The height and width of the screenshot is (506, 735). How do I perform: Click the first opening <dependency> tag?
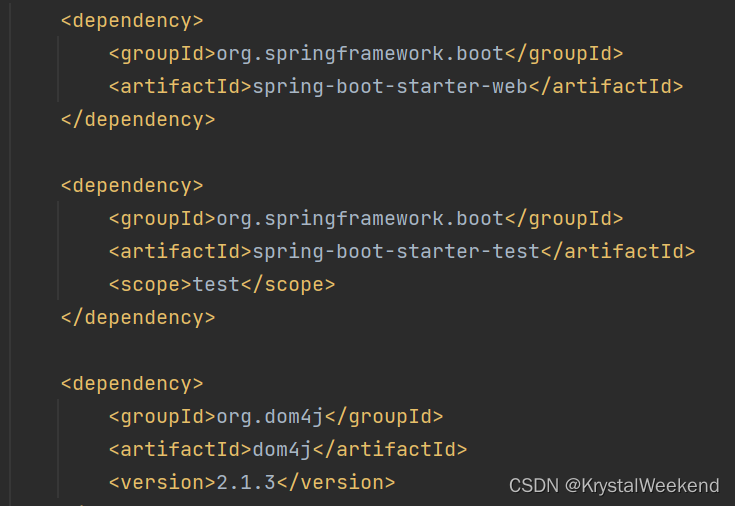pos(132,21)
